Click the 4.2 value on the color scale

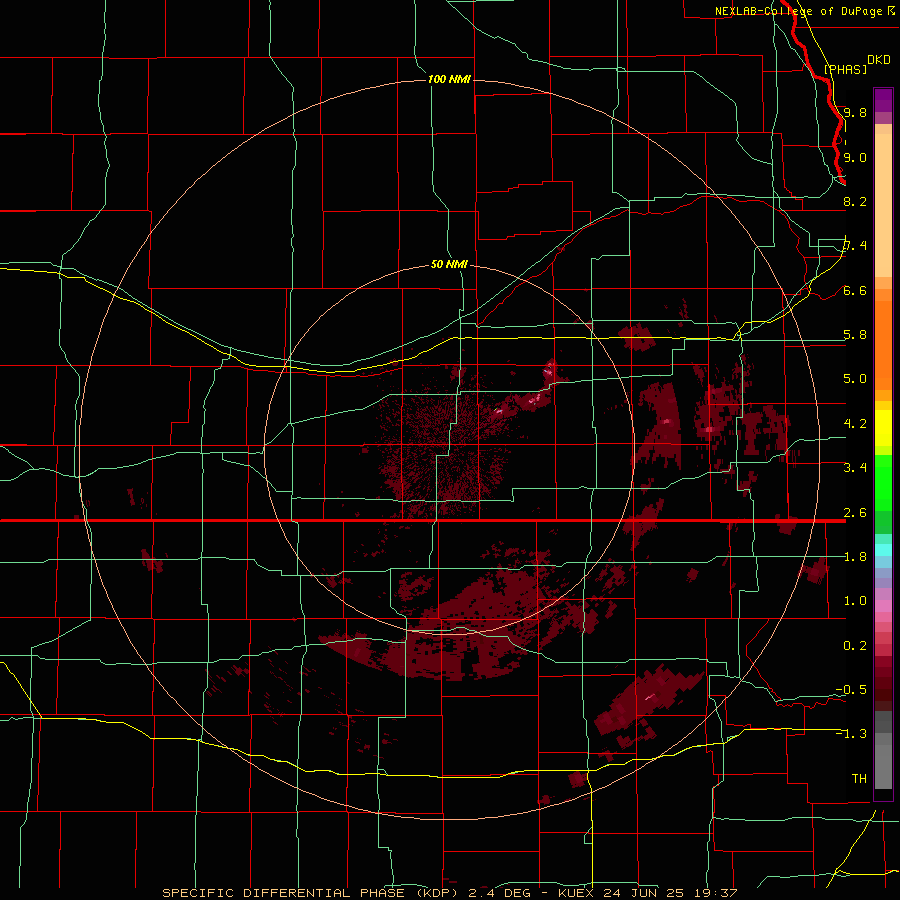click(x=855, y=424)
